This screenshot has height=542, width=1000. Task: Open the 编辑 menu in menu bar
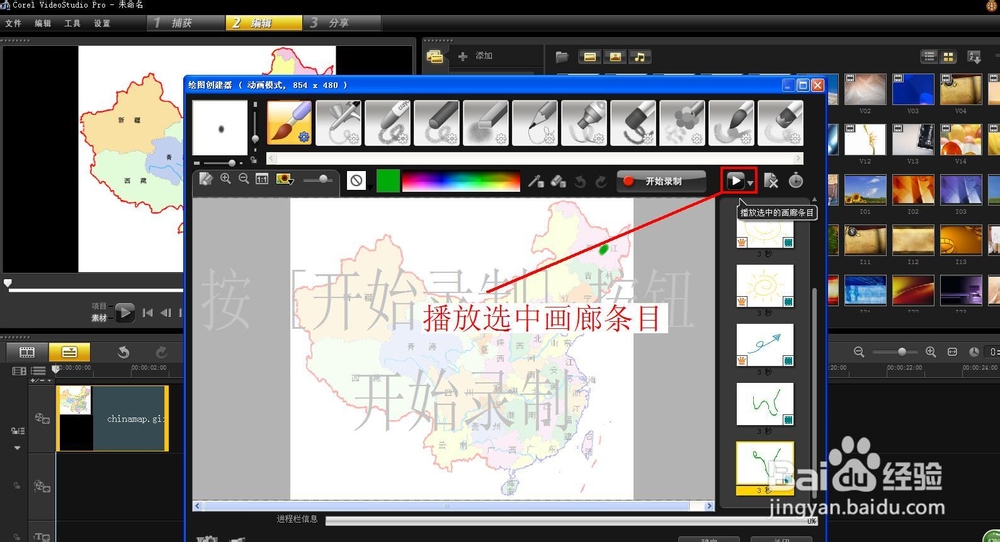[x=43, y=23]
